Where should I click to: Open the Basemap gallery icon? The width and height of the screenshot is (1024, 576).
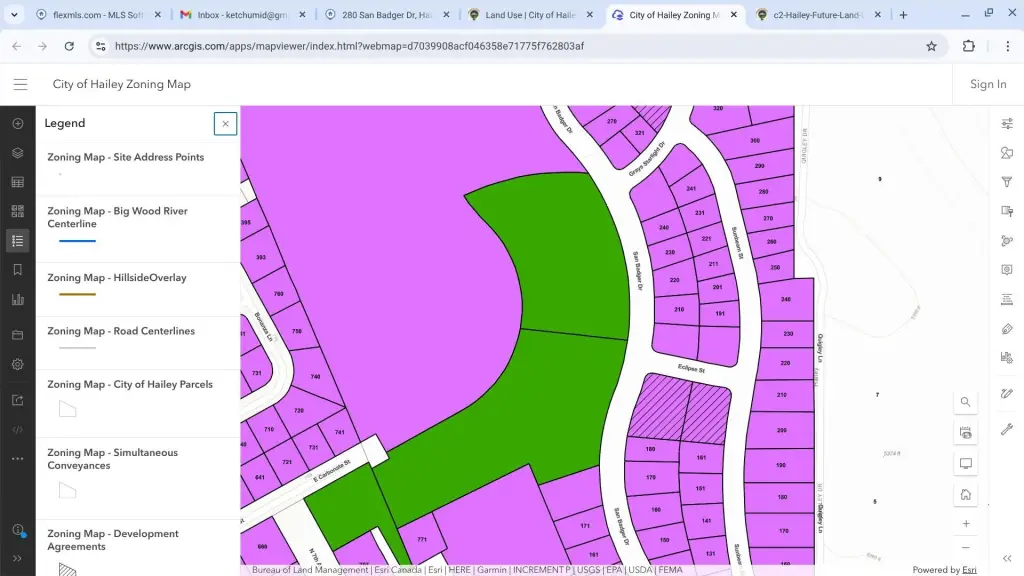tap(17, 211)
